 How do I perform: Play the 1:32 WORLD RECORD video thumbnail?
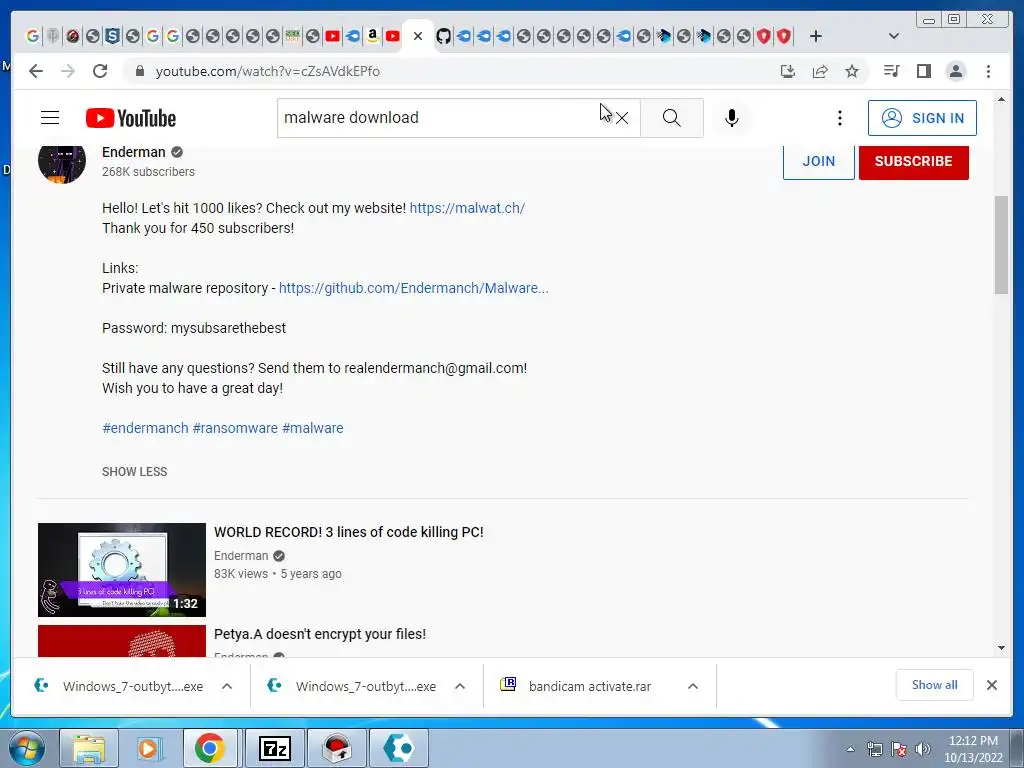[x=122, y=569]
